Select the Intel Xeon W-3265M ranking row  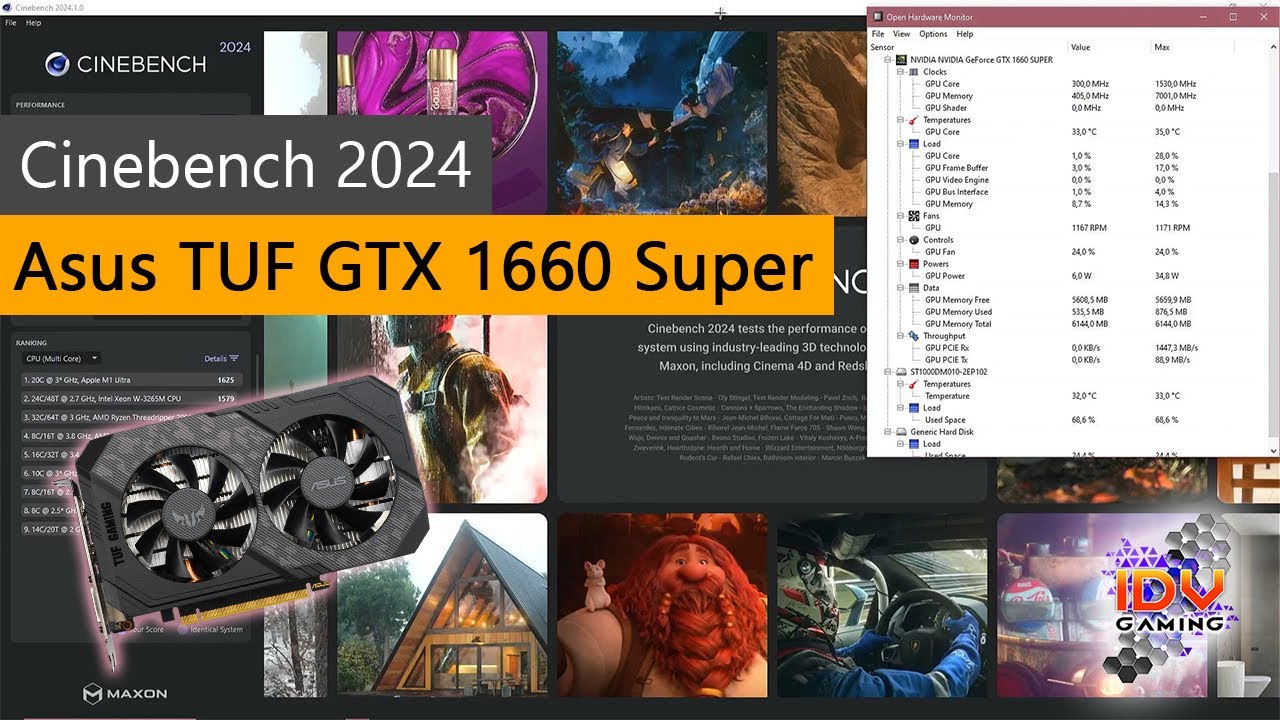coord(130,398)
